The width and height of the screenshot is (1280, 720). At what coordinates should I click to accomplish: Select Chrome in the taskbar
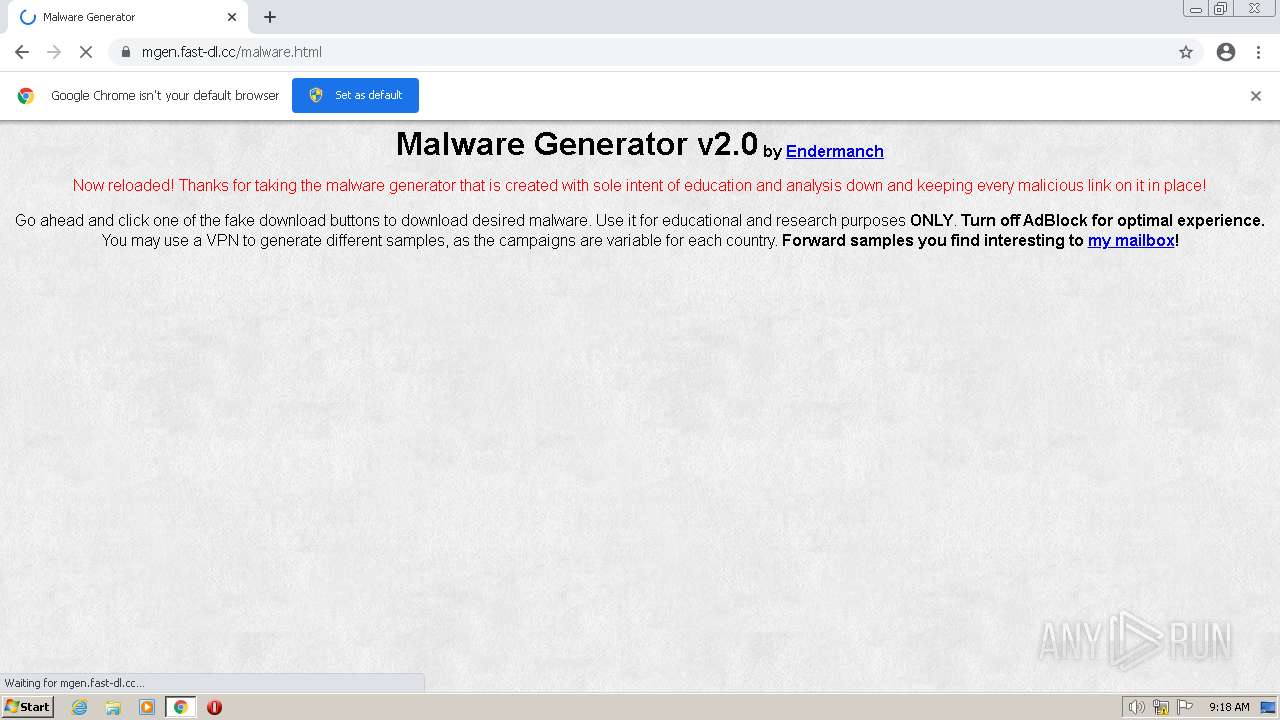180,707
